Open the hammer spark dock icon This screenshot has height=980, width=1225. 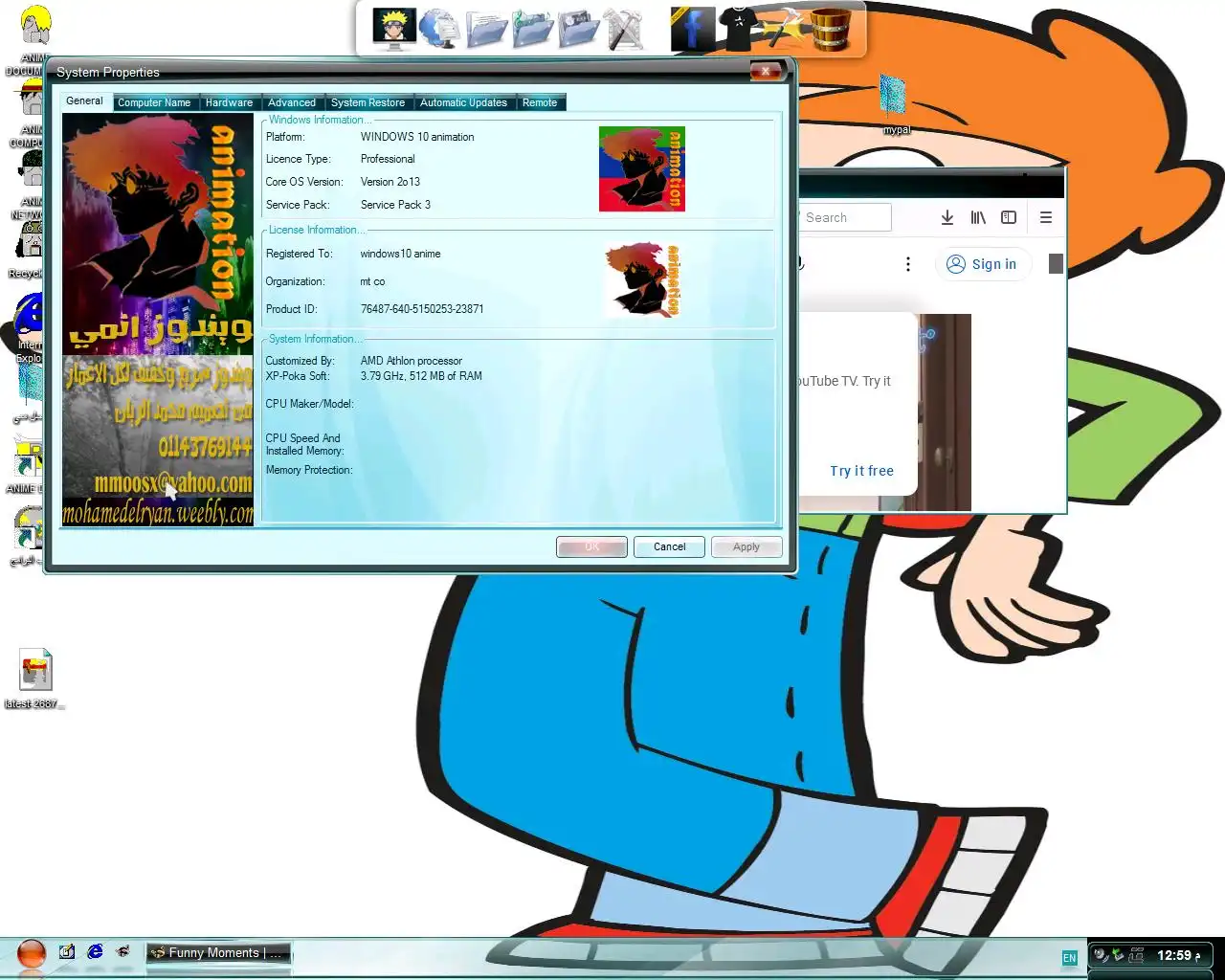click(x=786, y=29)
